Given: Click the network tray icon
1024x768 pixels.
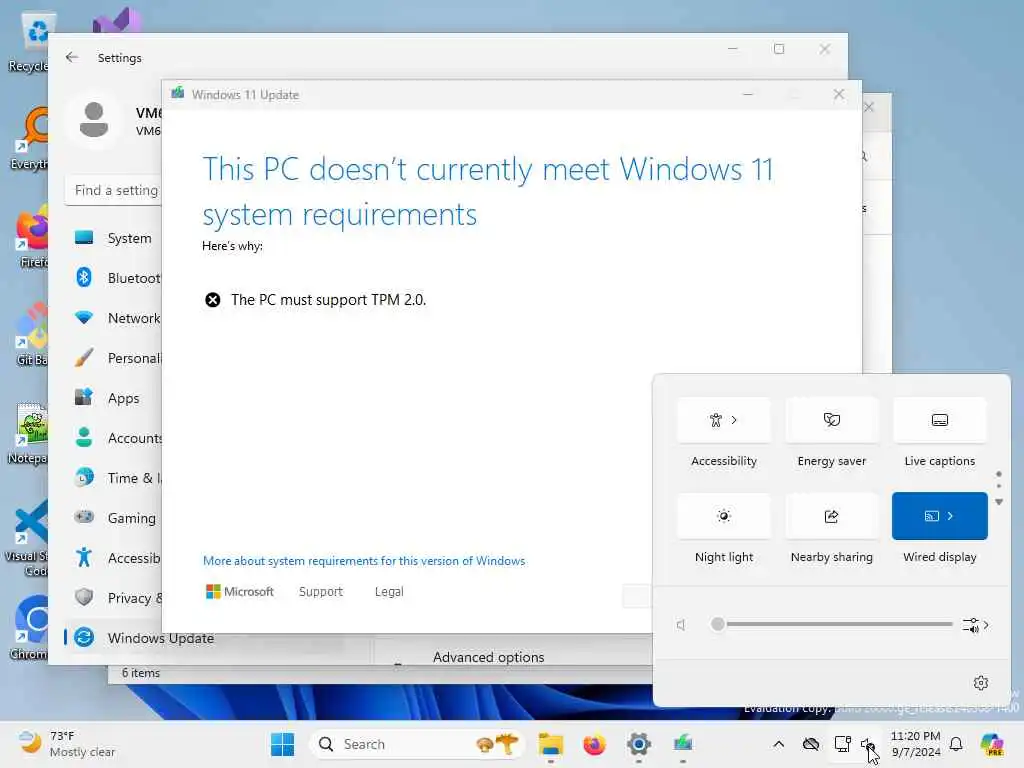Looking at the screenshot, I should click(x=842, y=744).
